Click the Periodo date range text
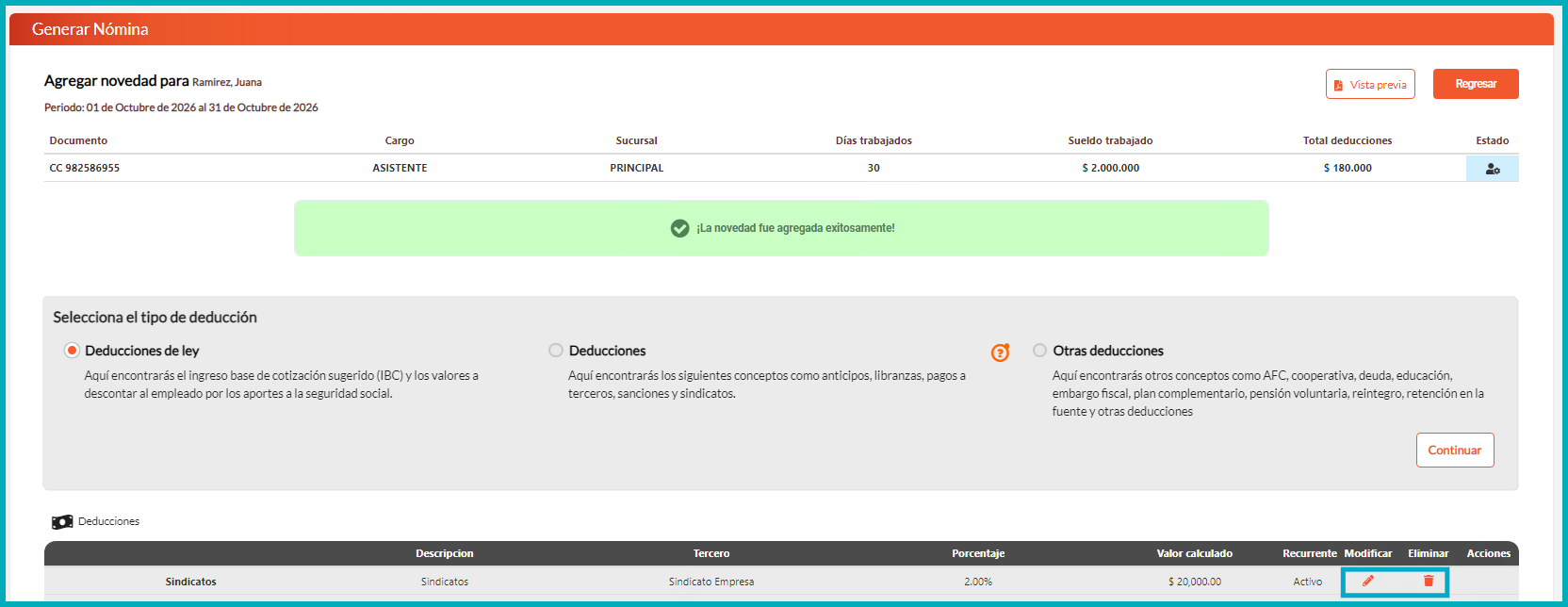The image size is (1568, 607). point(181,107)
